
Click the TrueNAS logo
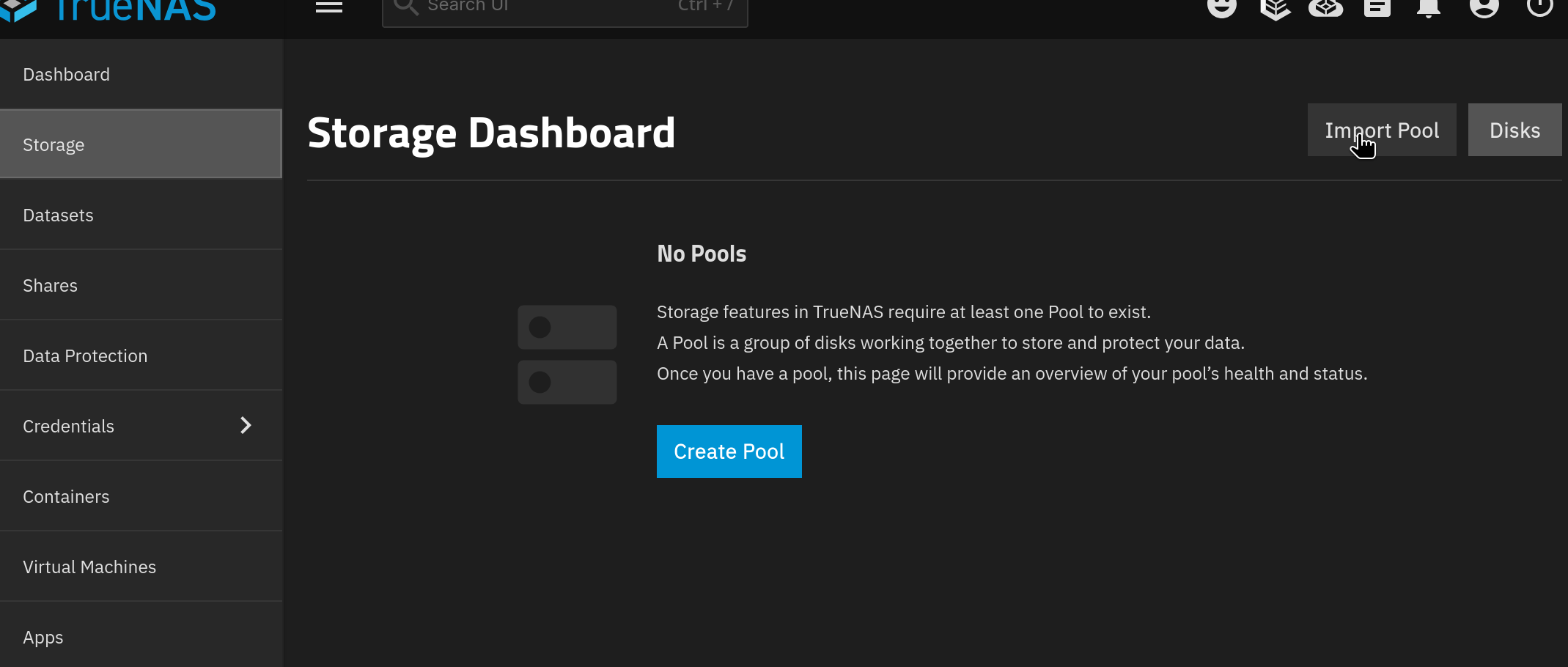coord(108,10)
